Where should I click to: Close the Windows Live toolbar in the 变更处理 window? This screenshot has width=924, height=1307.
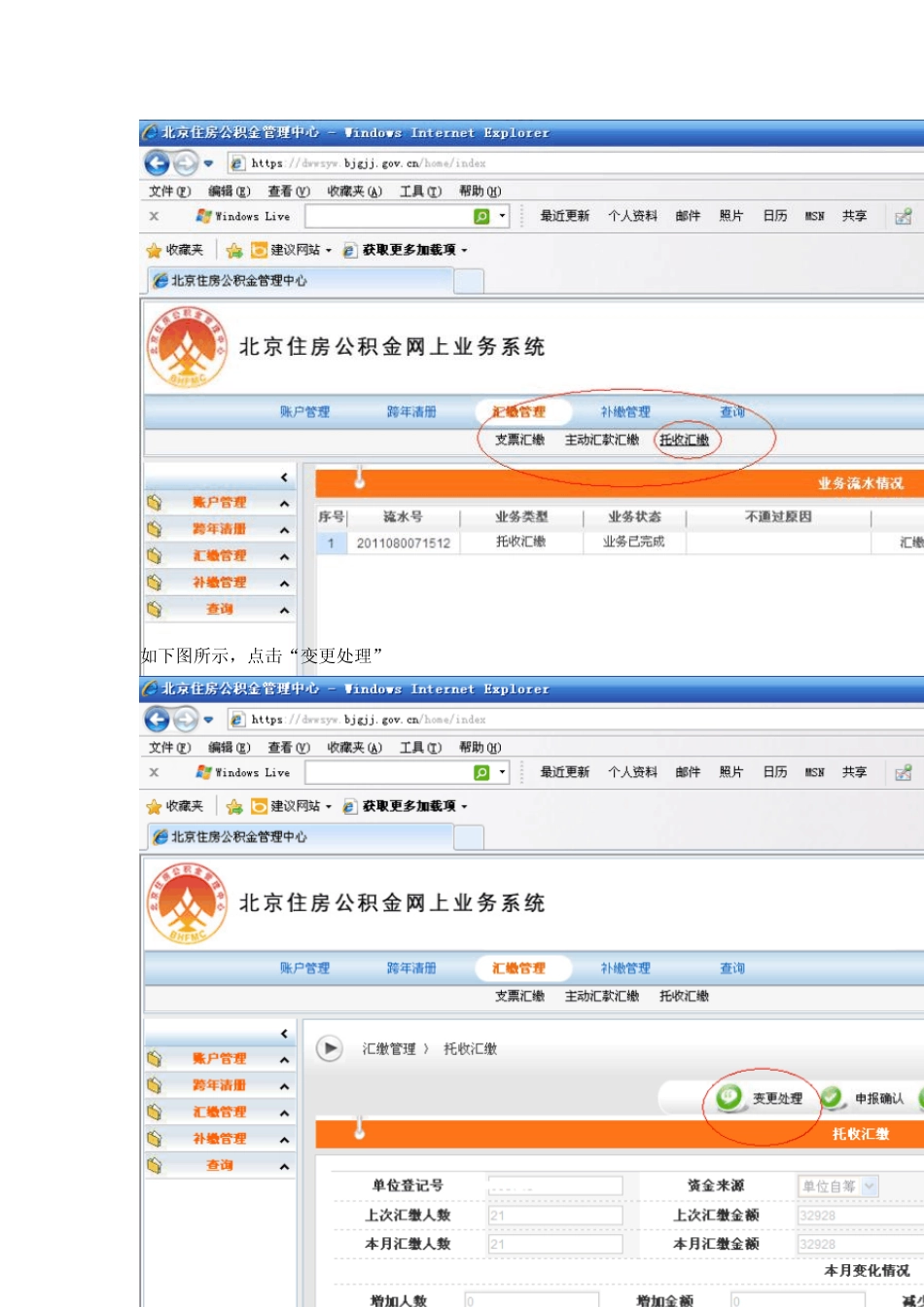154,772
